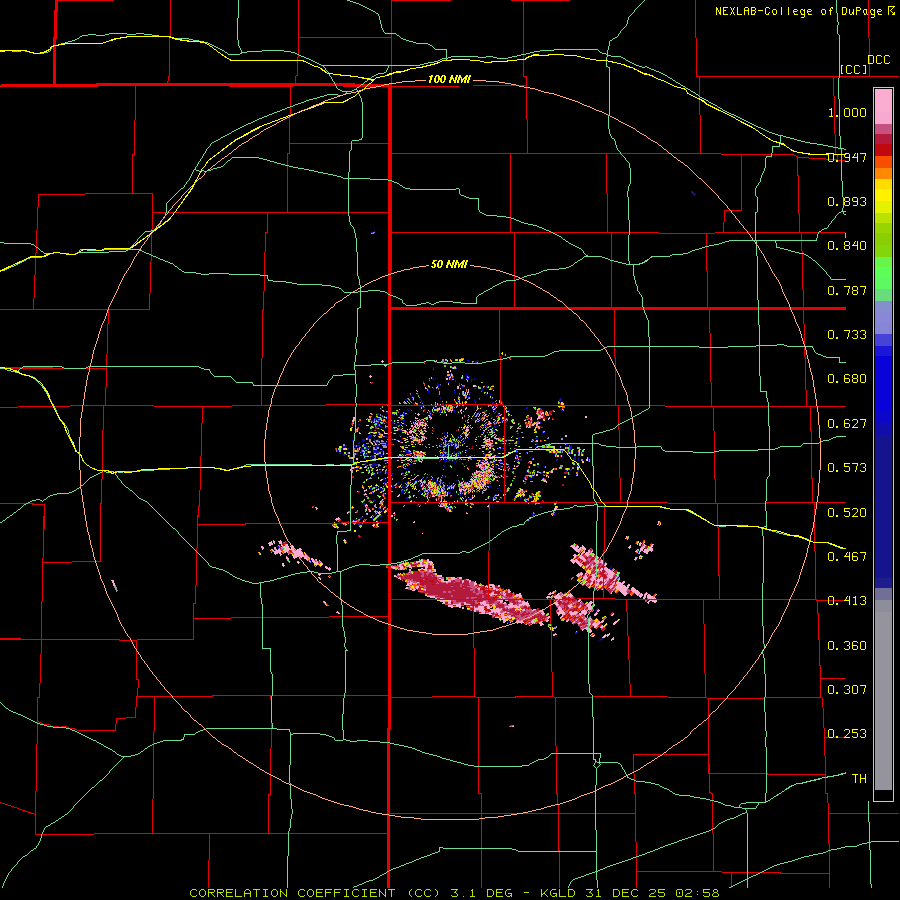Screen dimensions: 900x900
Task: Click the 1.000 color scale value
Action: tap(847, 112)
